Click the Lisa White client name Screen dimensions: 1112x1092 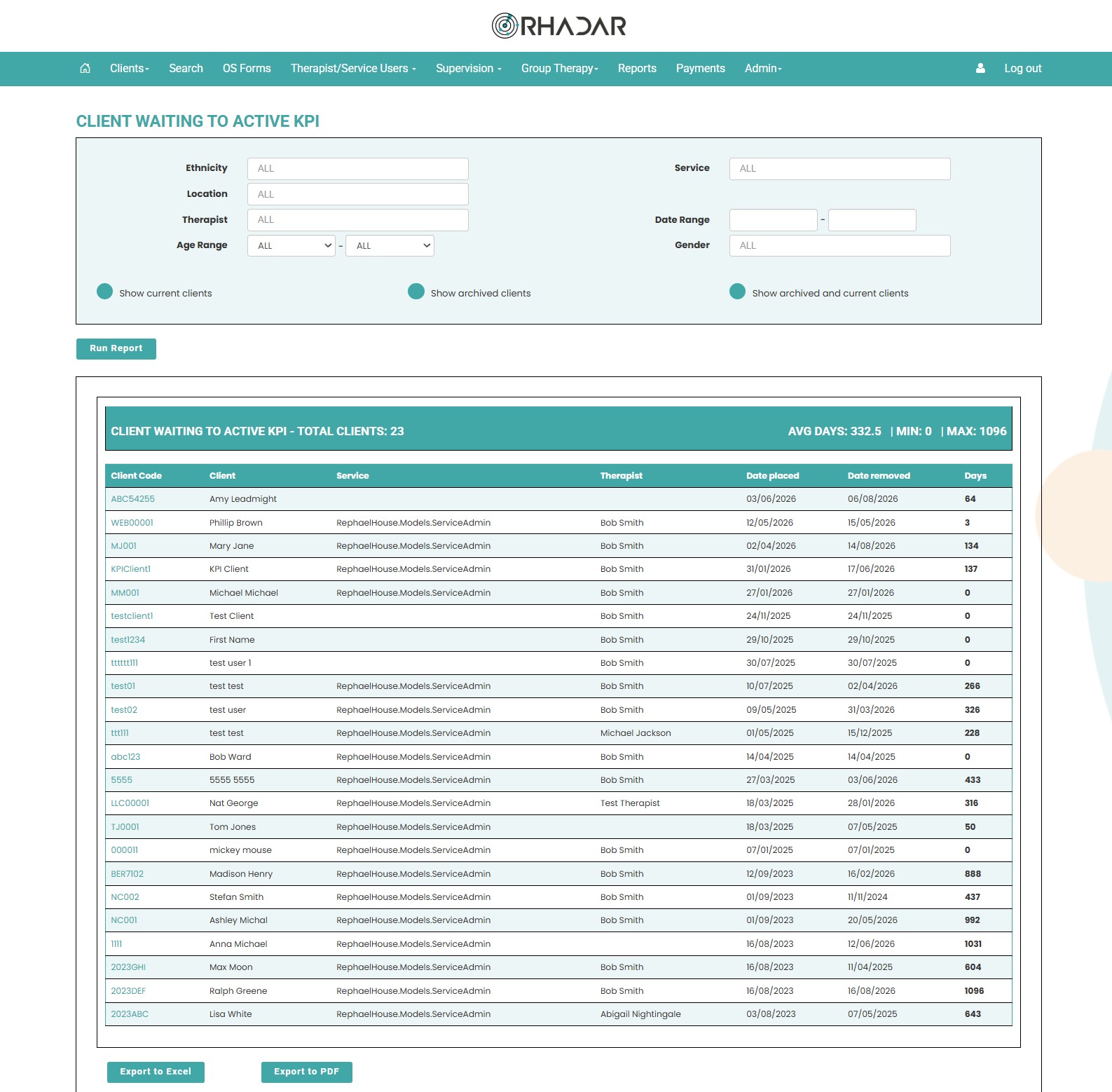(231, 1013)
